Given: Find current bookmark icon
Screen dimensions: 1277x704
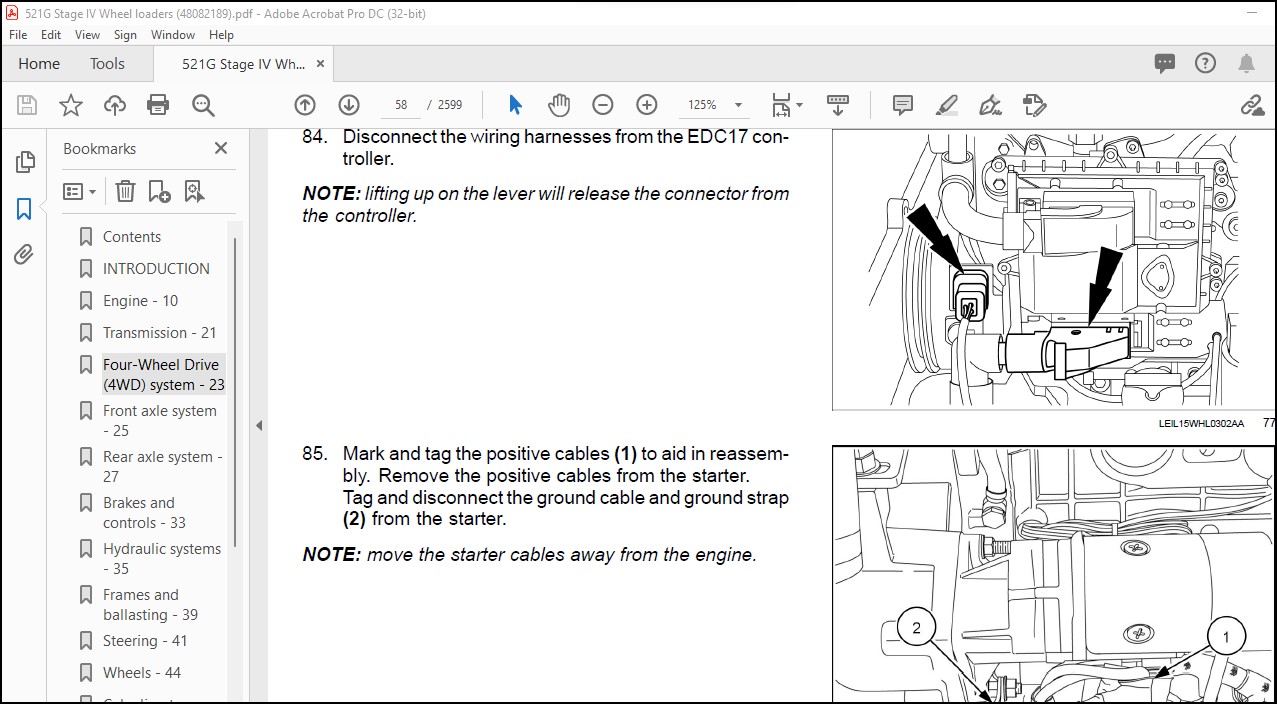Looking at the screenshot, I should click(194, 191).
